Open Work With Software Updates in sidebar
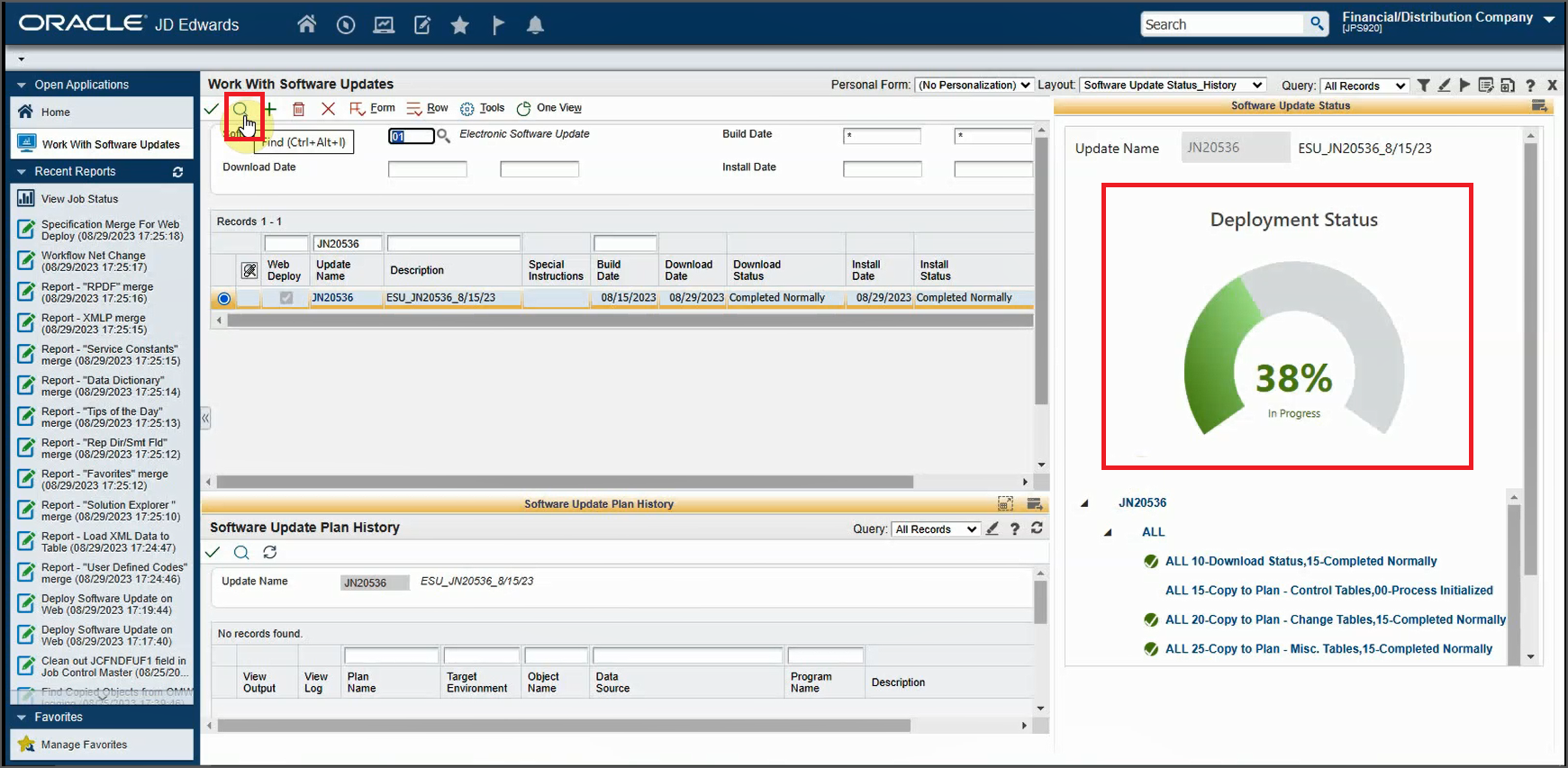The image size is (1568, 768). click(102, 144)
